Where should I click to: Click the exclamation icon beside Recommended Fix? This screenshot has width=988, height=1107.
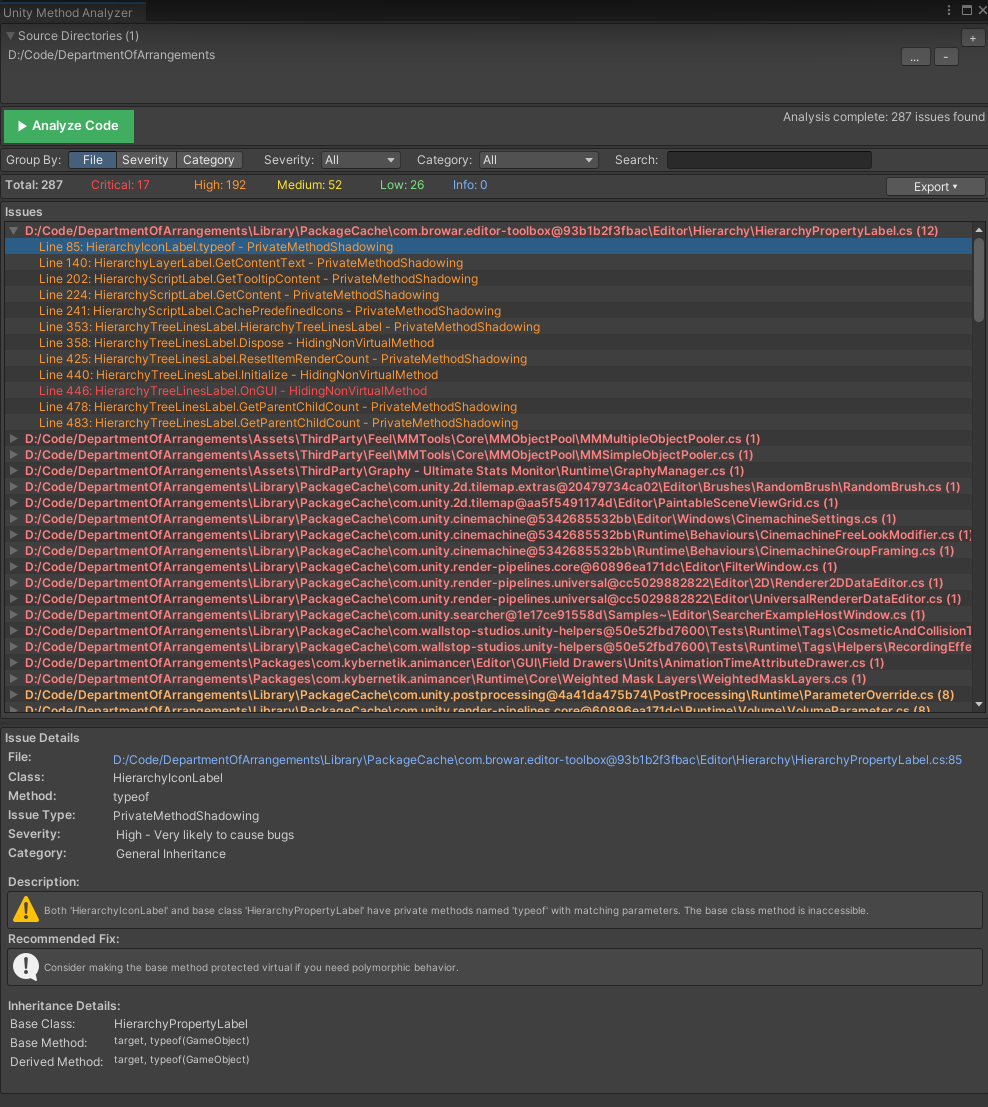tap(25, 966)
